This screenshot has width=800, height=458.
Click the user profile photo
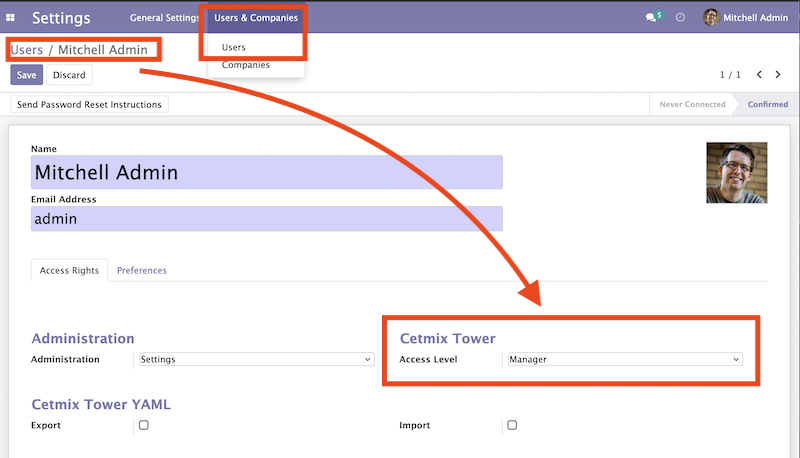tap(736, 172)
